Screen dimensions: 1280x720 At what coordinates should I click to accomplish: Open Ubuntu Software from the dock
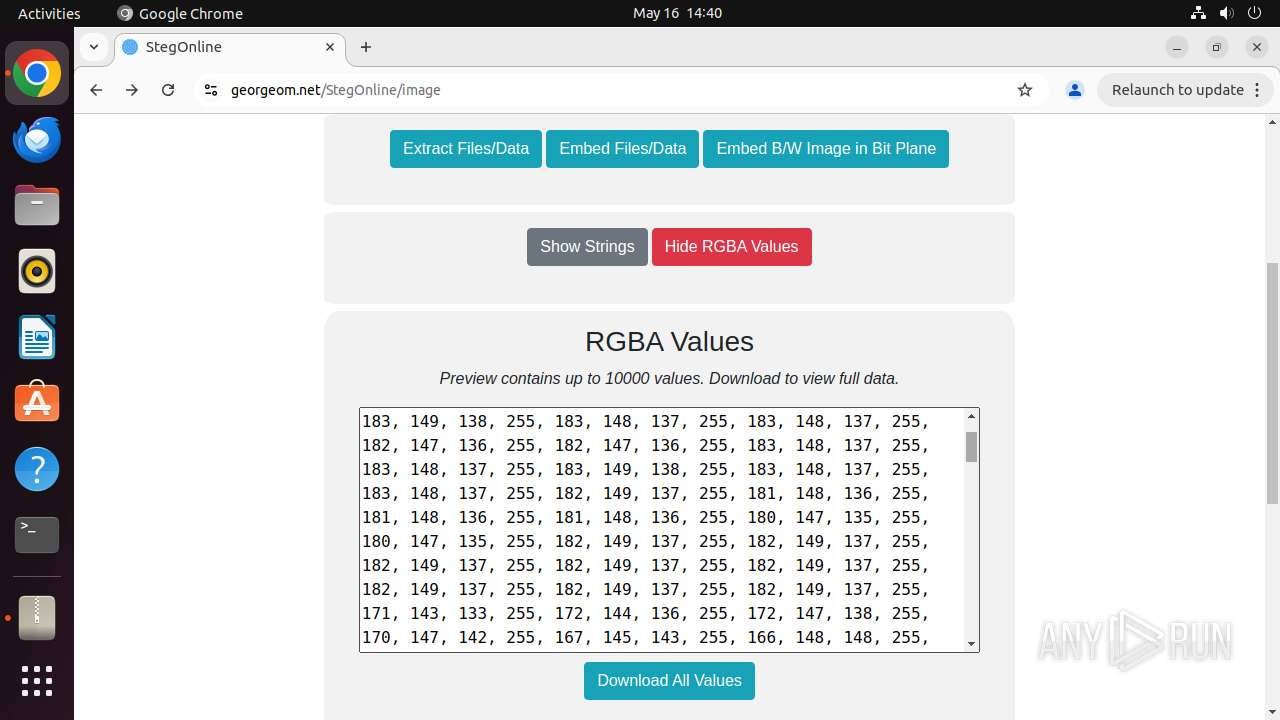(x=37, y=403)
